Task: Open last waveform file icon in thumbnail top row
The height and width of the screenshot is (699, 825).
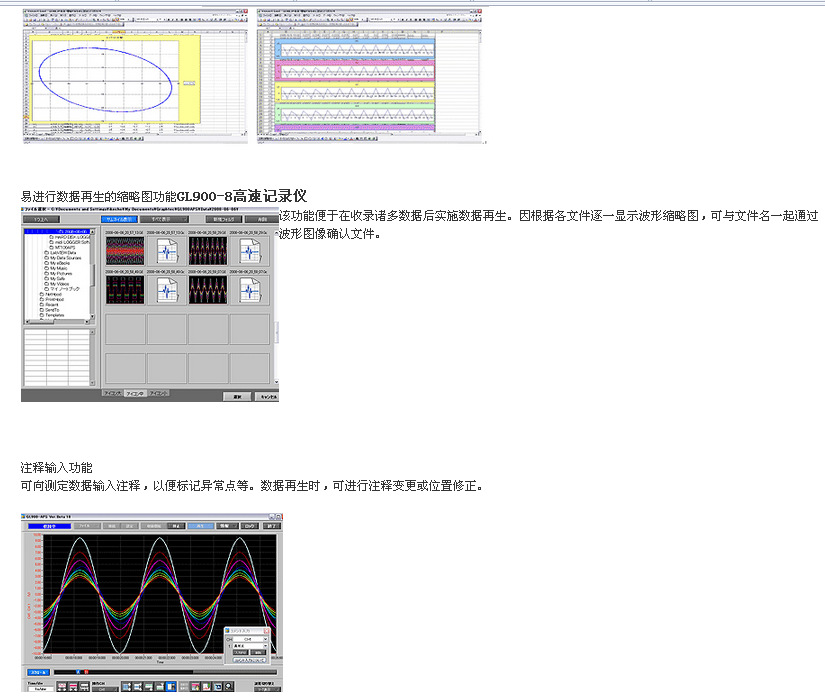Action: 250,251
